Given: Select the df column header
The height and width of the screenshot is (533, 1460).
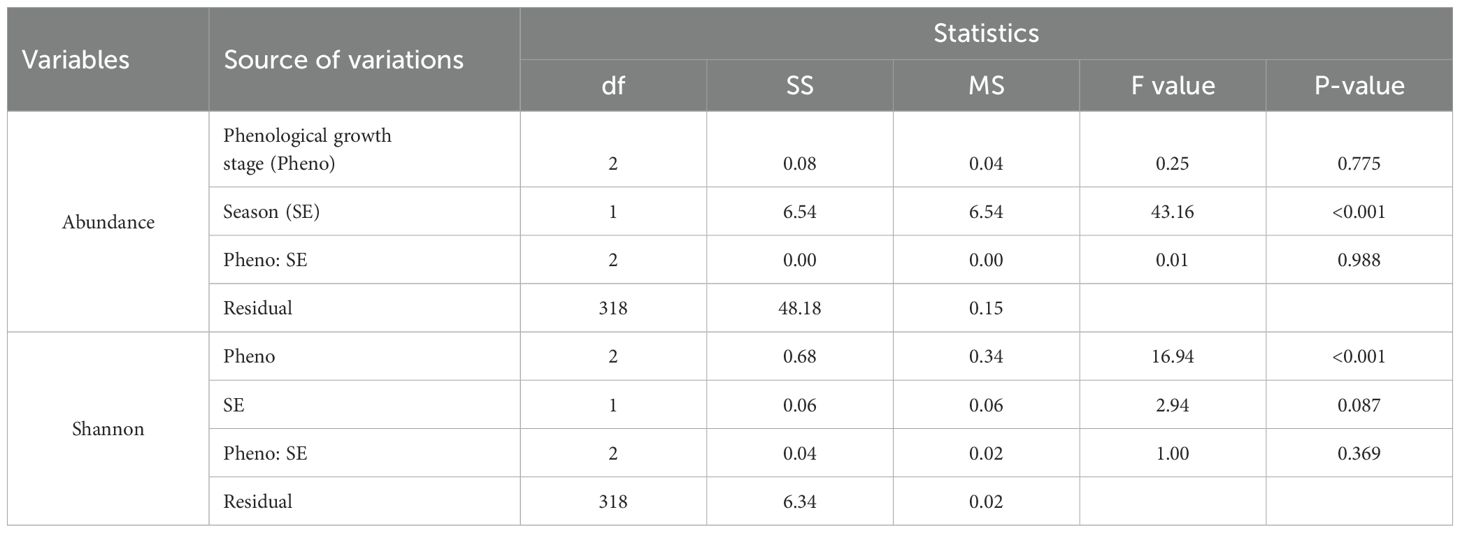Looking at the screenshot, I should point(612,85).
